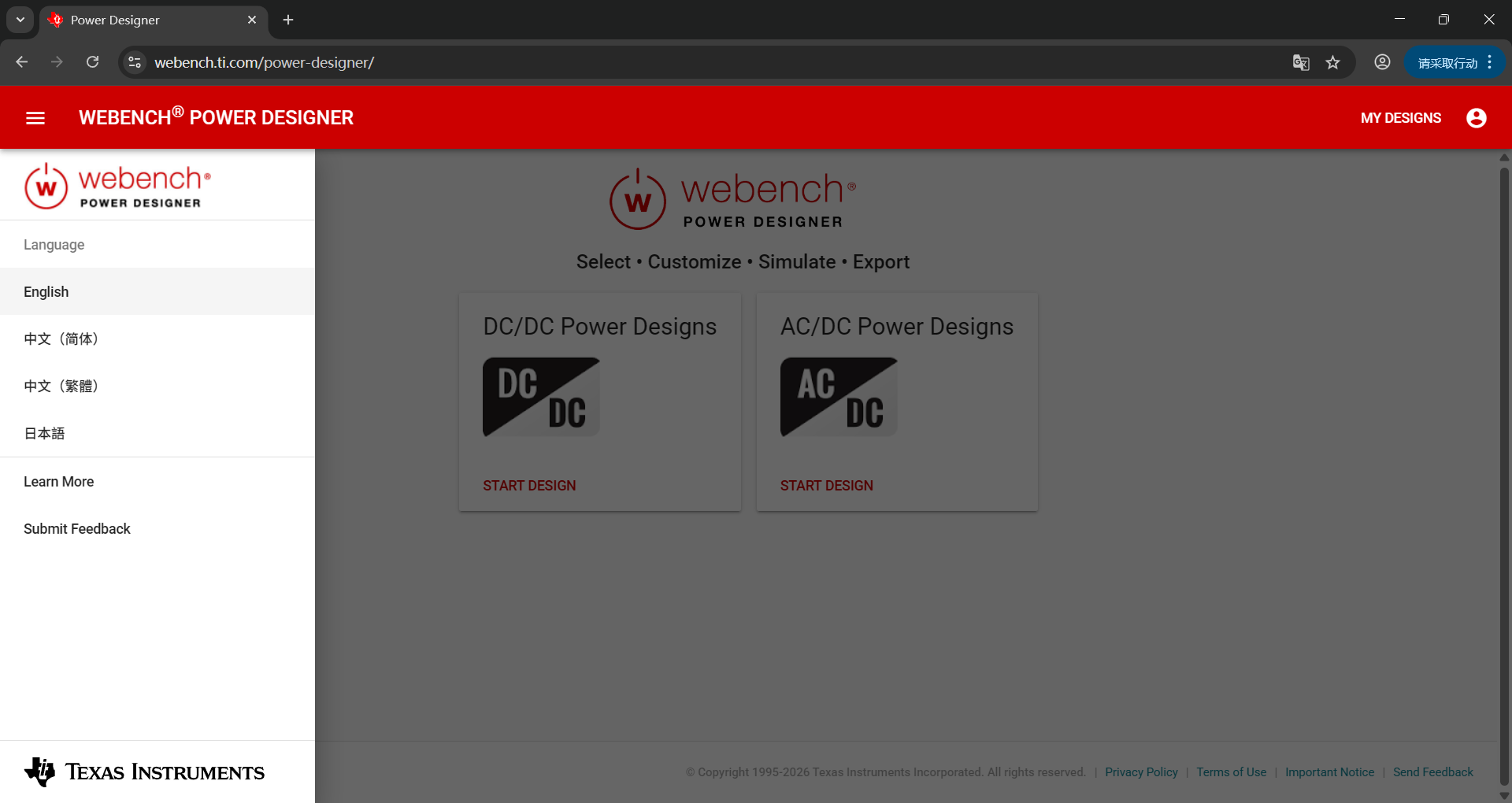Click the page vertical scrollbar
Image resolution: width=1512 pixels, height=803 pixels.
tap(1504, 476)
